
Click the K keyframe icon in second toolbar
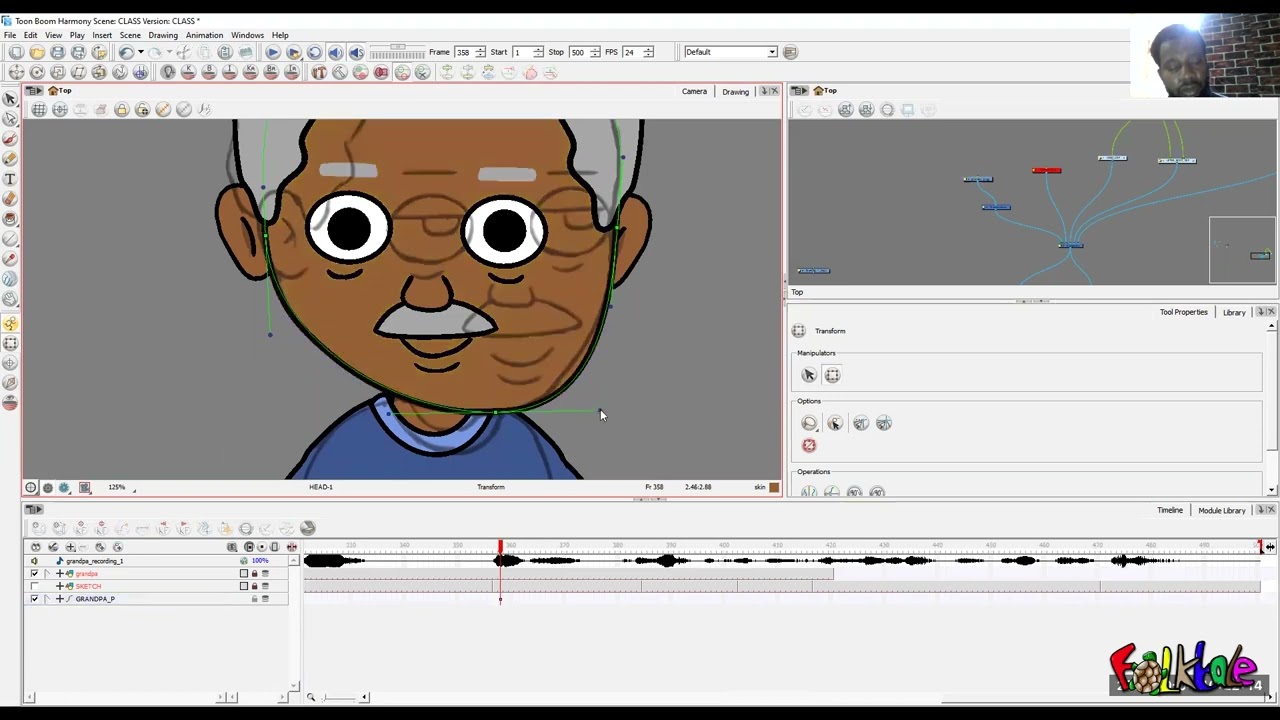[188, 72]
